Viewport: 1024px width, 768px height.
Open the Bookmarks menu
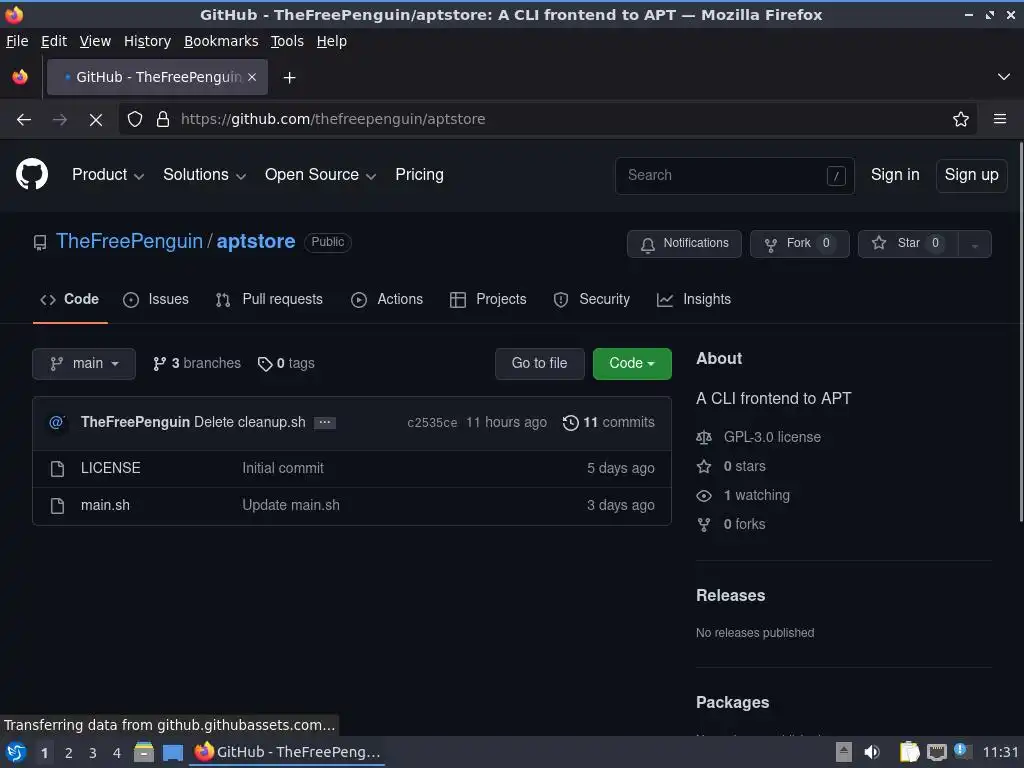coord(221,41)
